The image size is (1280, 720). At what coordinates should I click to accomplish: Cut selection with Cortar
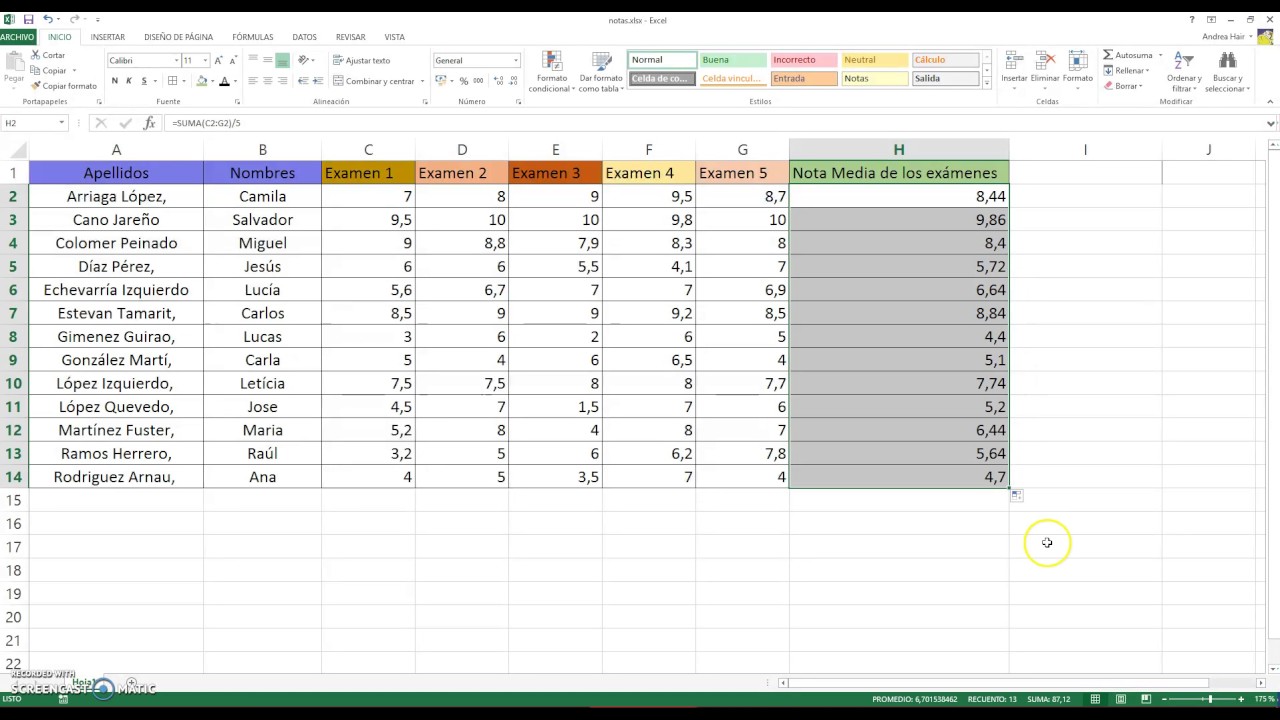[48, 55]
